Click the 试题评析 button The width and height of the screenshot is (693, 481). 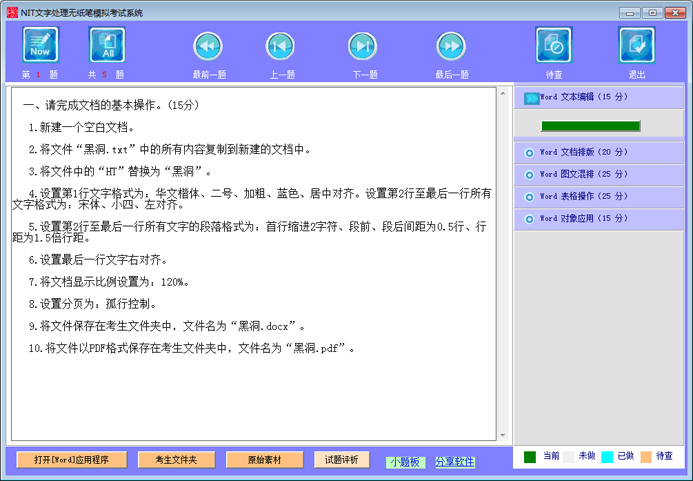click(342, 460)
